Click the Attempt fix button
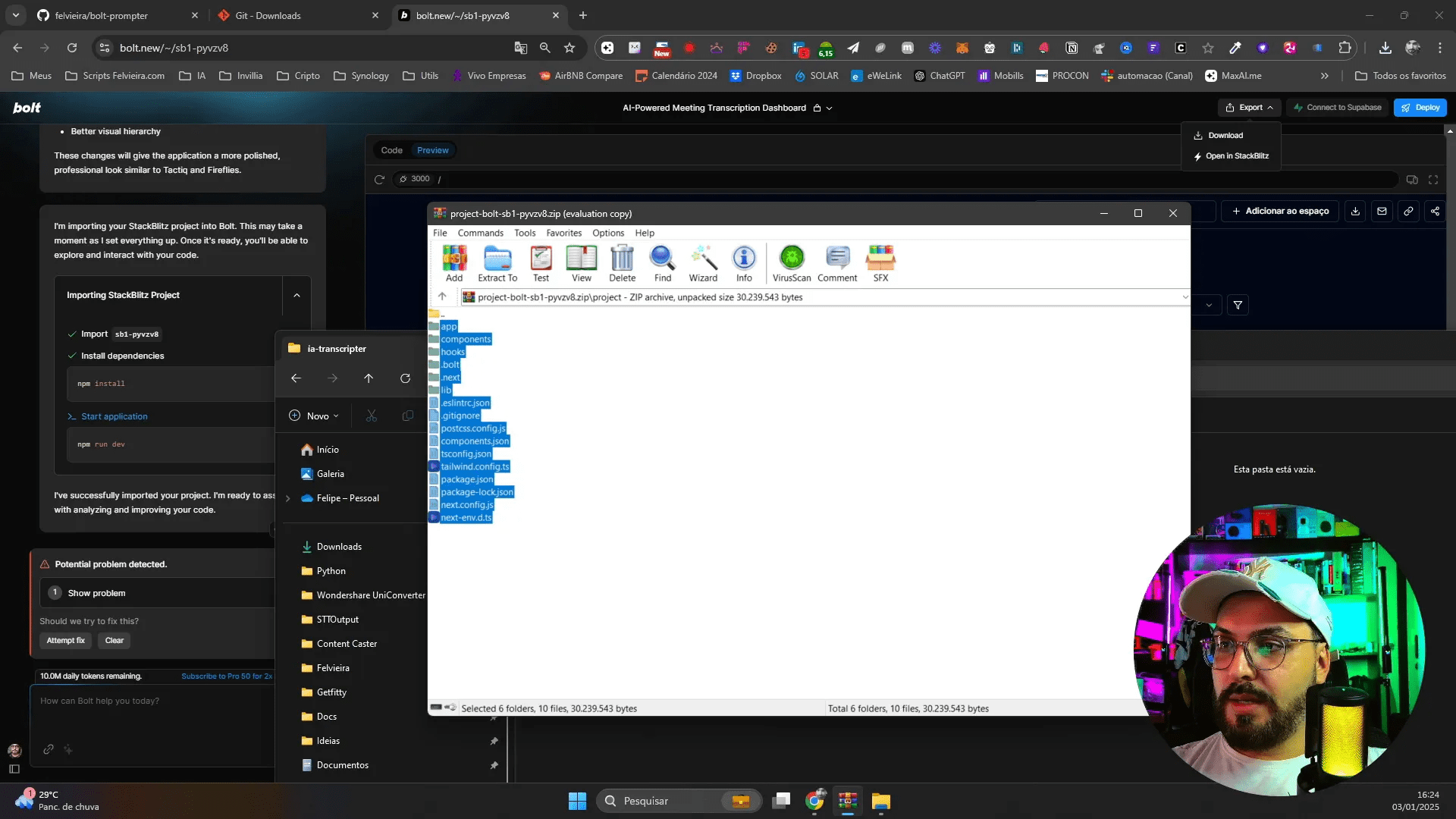The height and width of the screenshot is (819, 1456). tap(66, 641)
